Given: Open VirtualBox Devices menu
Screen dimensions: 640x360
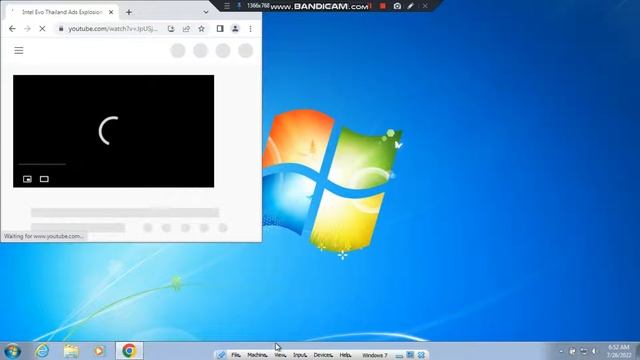Looking at the screenshot, I should point(323,355).
